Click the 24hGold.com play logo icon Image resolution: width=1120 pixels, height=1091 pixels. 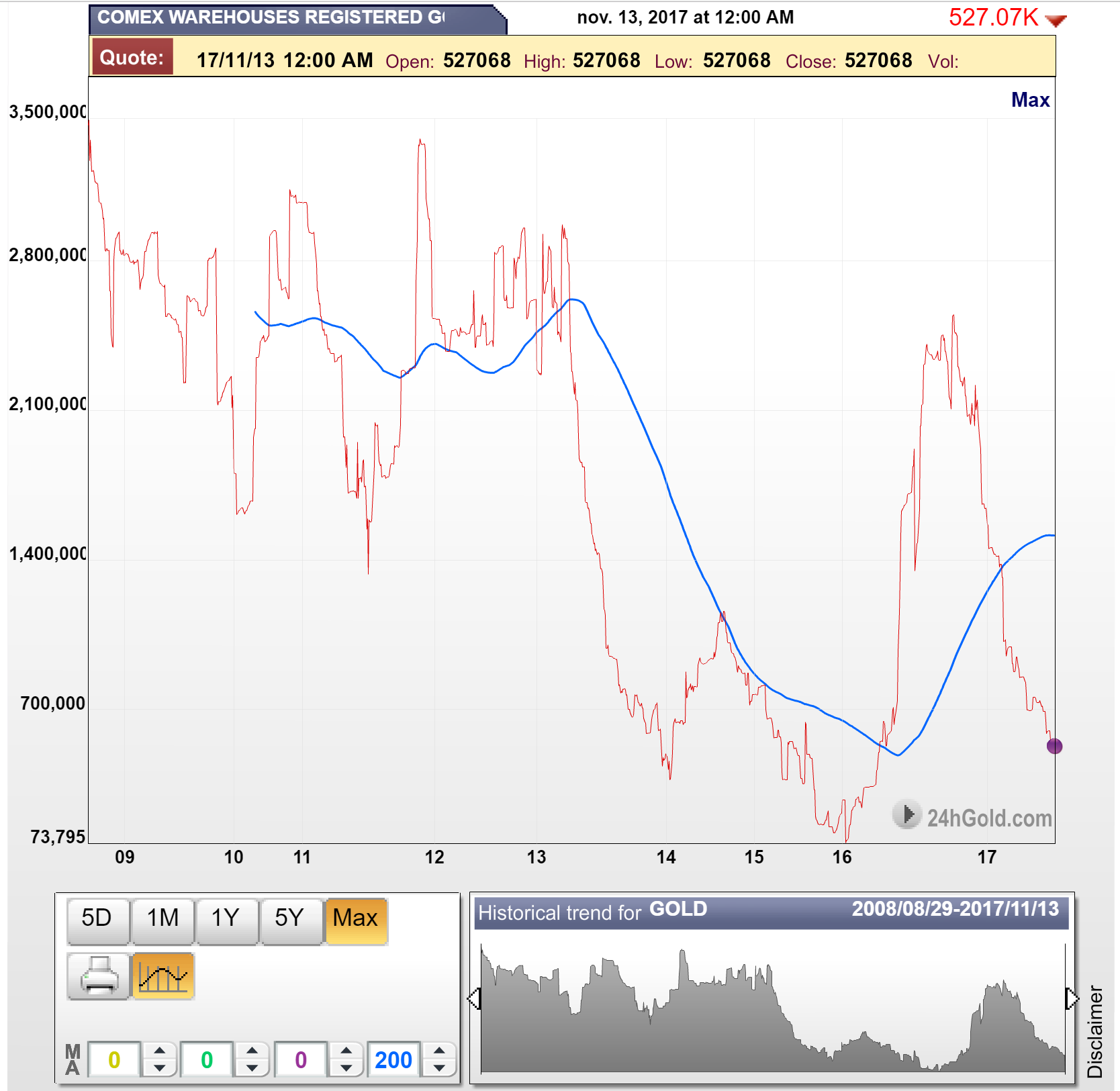906,815
